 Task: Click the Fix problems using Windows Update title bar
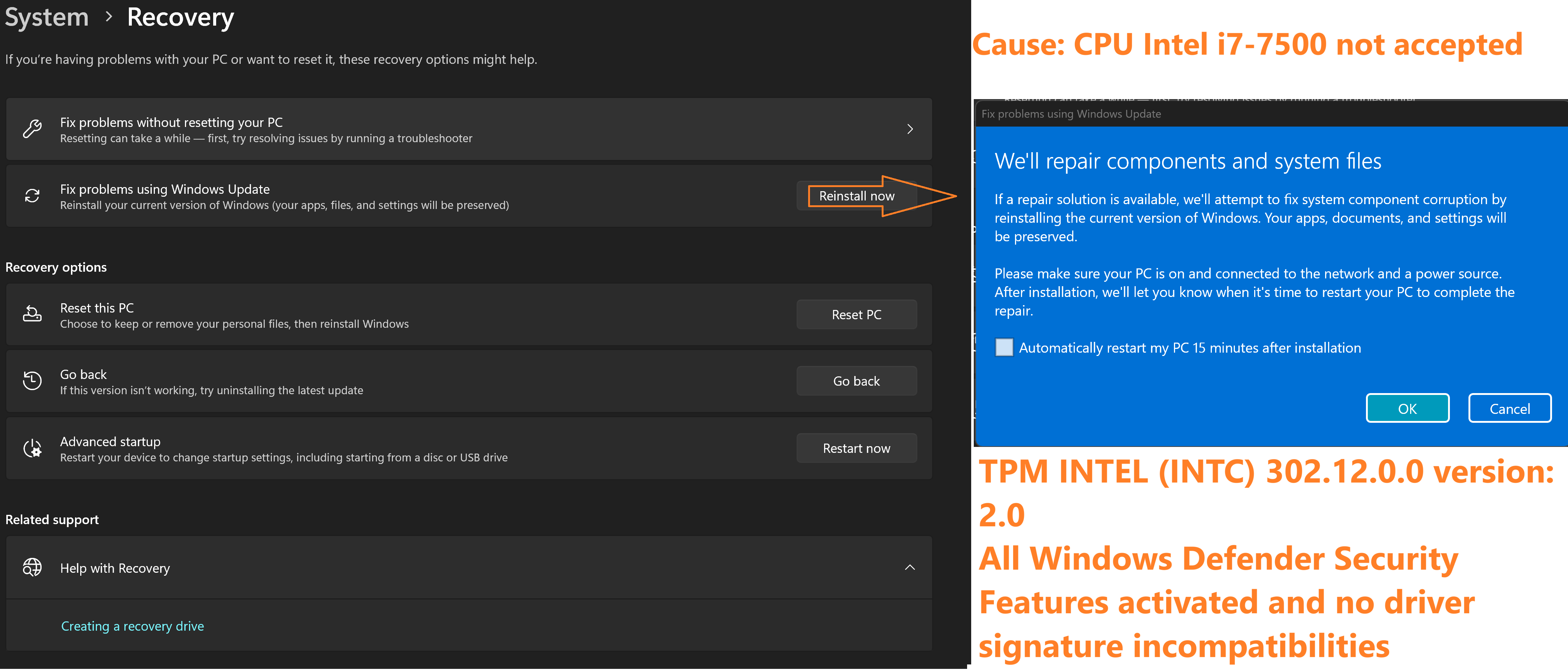(x=1071, y=114)
